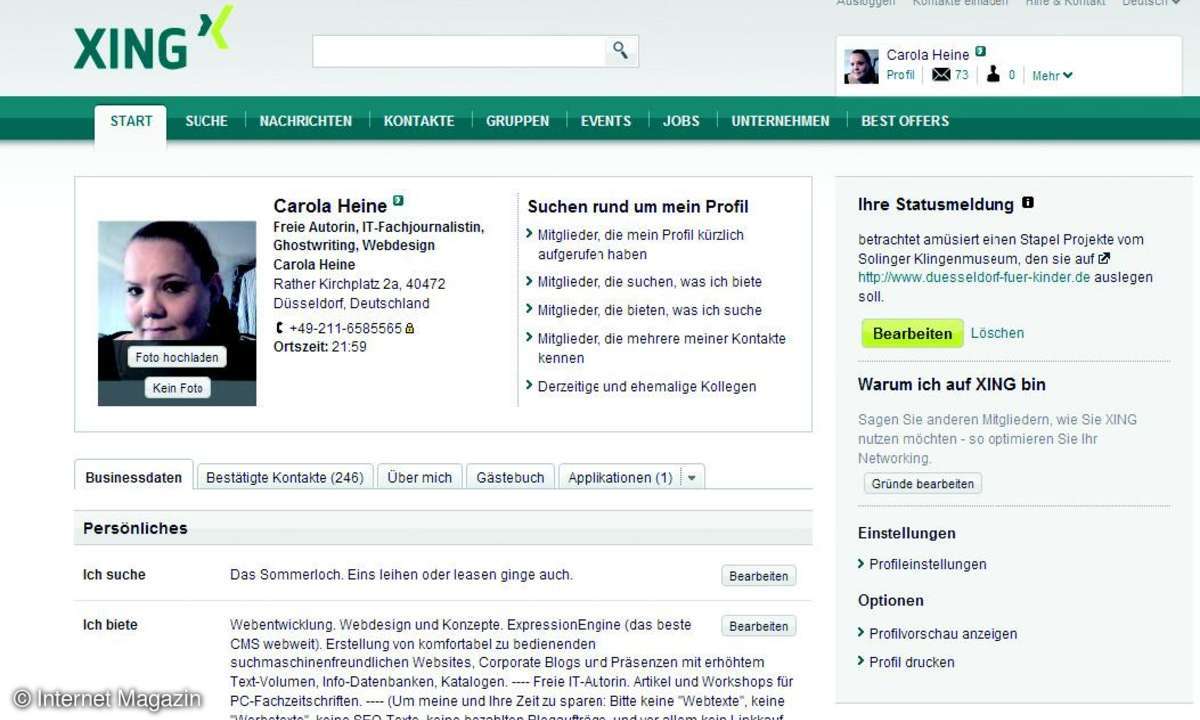Screen dimensions: 1200x720
Task: Open Derzeitige und ehemalige Kollegen link
Action: pos(646,386)
